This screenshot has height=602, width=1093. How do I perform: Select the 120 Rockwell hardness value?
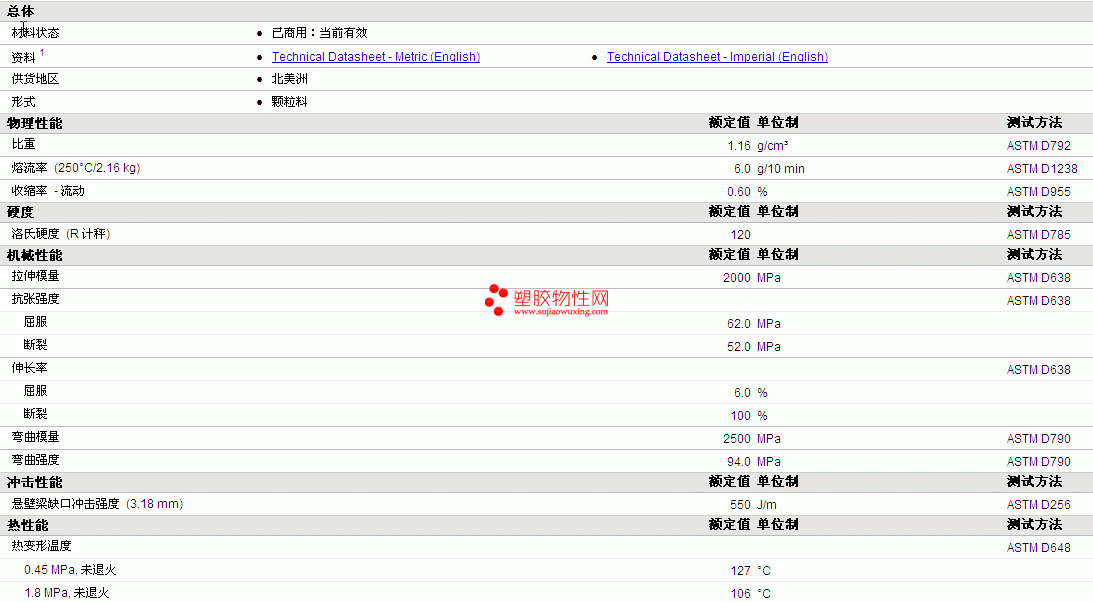[x=740, y=235]
